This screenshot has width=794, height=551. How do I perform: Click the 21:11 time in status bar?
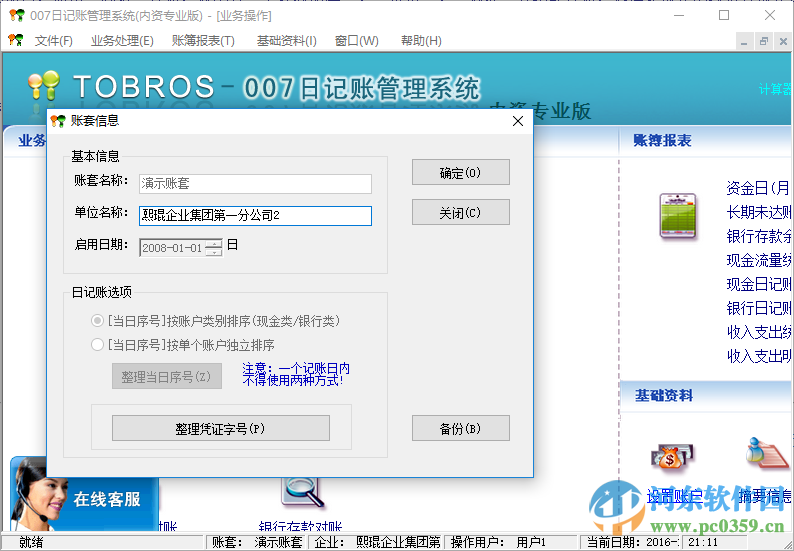click(x=703, y=542)
